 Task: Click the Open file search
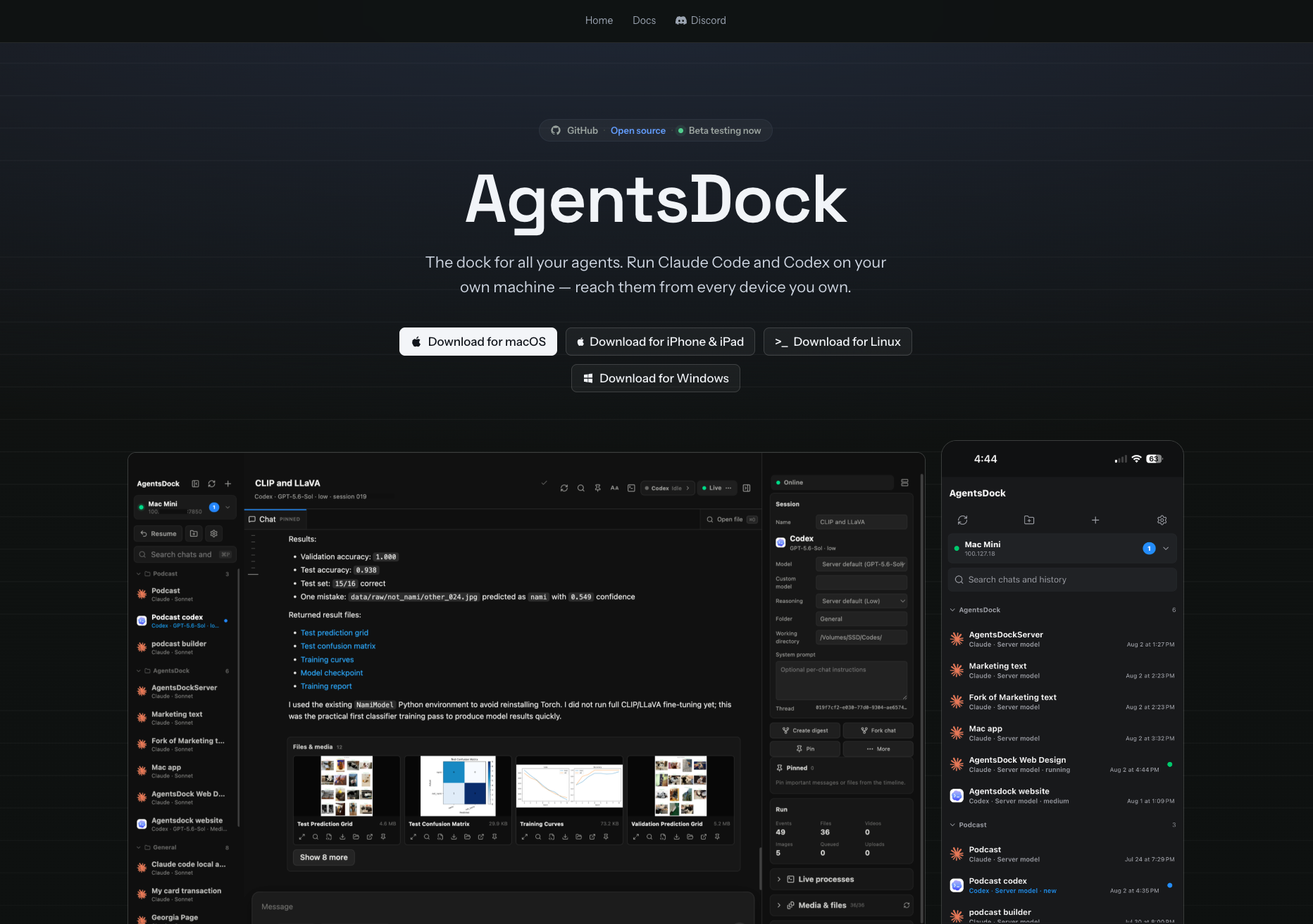tap(731, 520)
